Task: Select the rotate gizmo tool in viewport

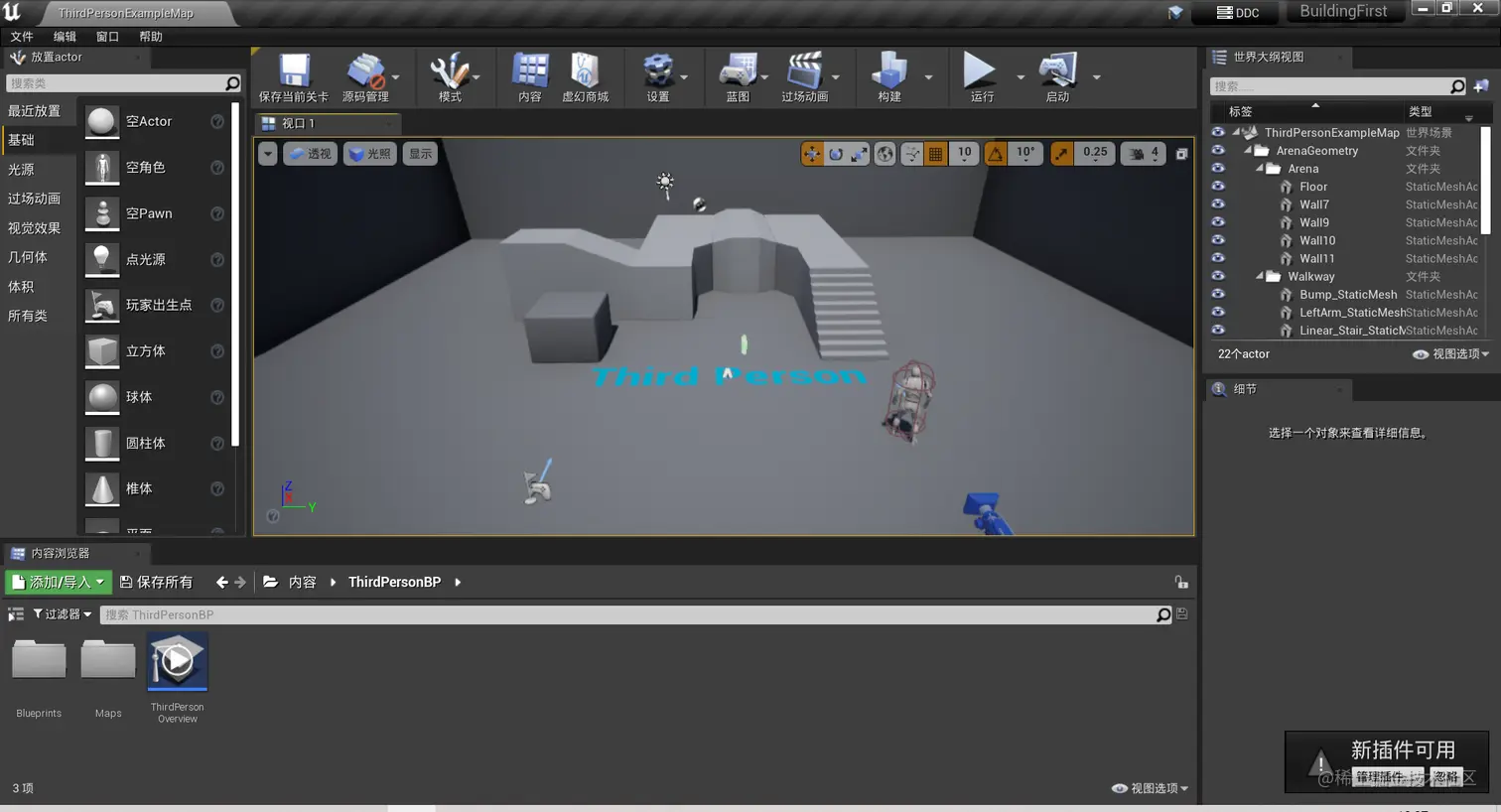Action: tap(836, 153)
